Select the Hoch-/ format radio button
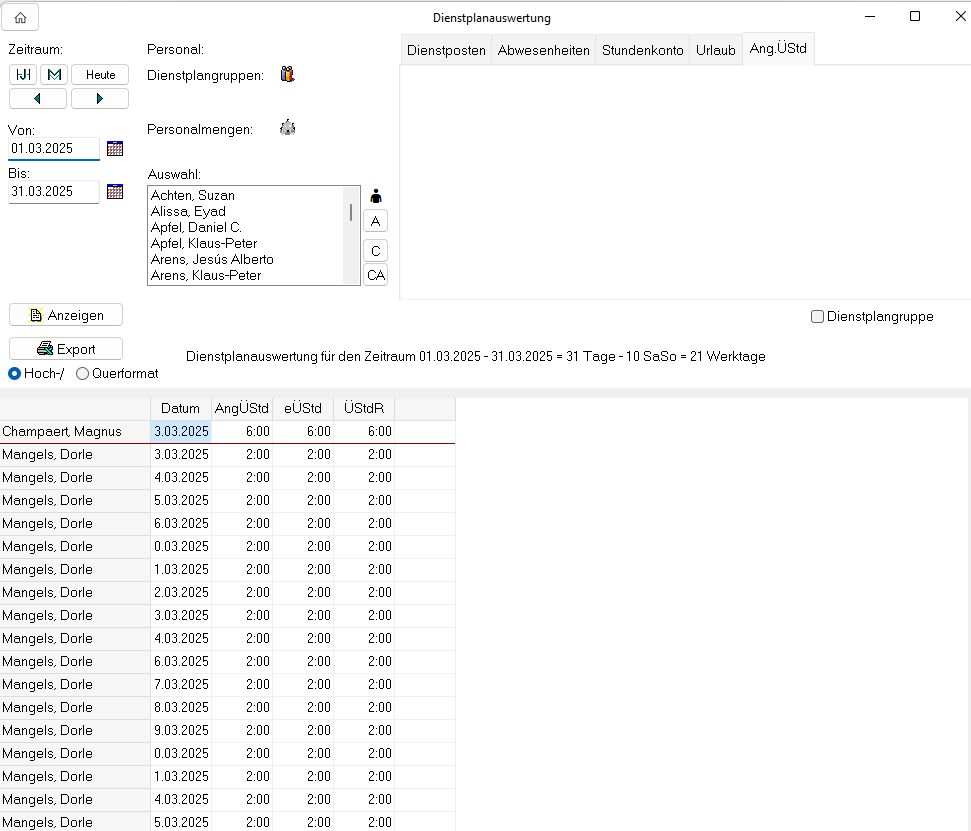This screenshot has width=971, height=831. pyautogui.click(x=15, y=373)
